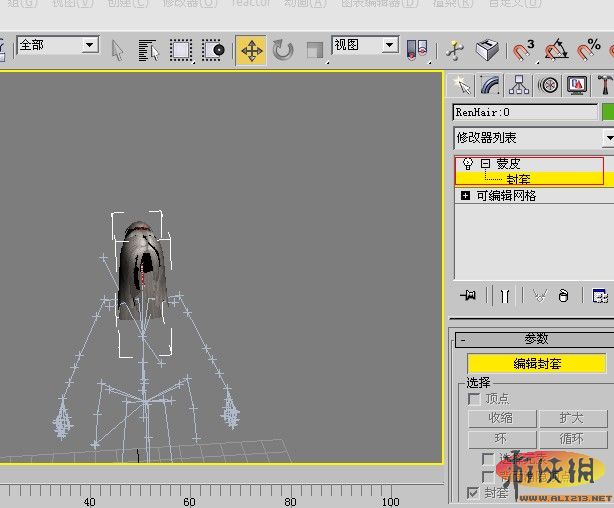The width and height of the screenshot is (614, 508).
Task: Enable the 顶点 checkbox
Action: pyautogui.click(x=474, y=399)
